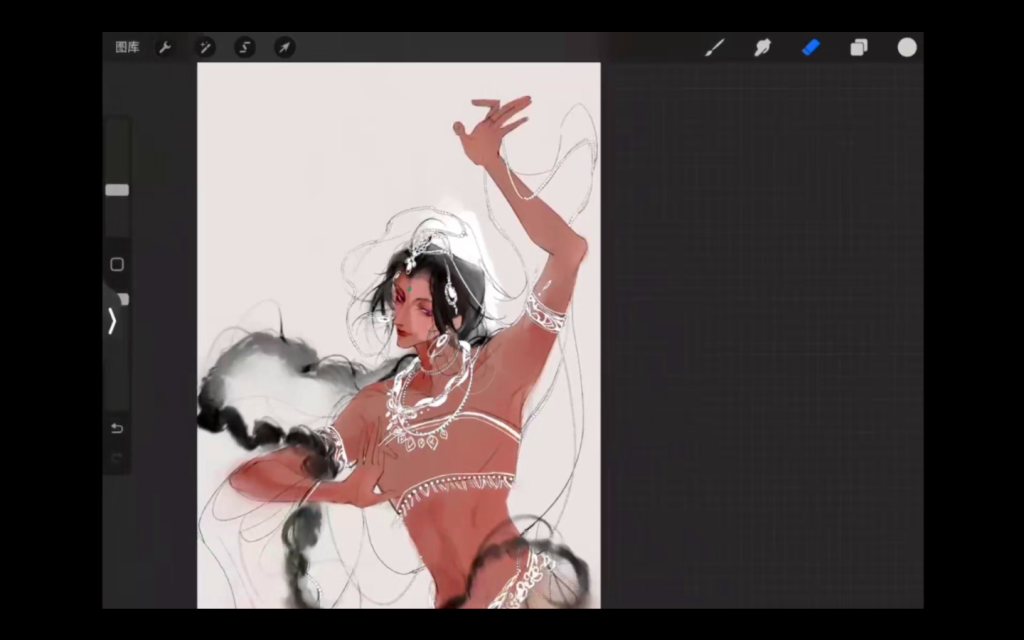
Task: Select the Smudge tool
Action: pos(763,47)
